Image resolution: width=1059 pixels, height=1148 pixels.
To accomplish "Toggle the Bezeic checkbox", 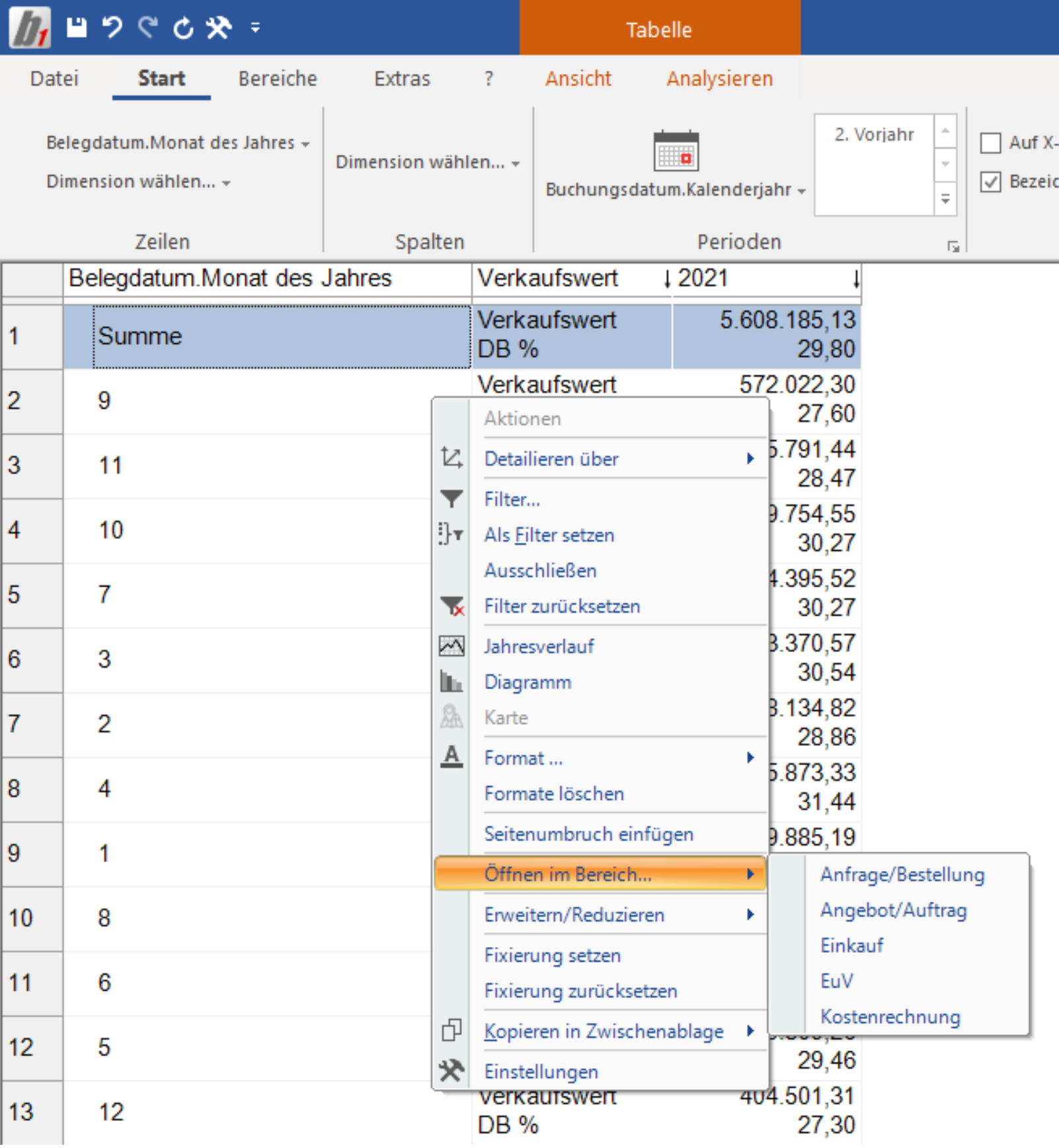I will 990,182.
